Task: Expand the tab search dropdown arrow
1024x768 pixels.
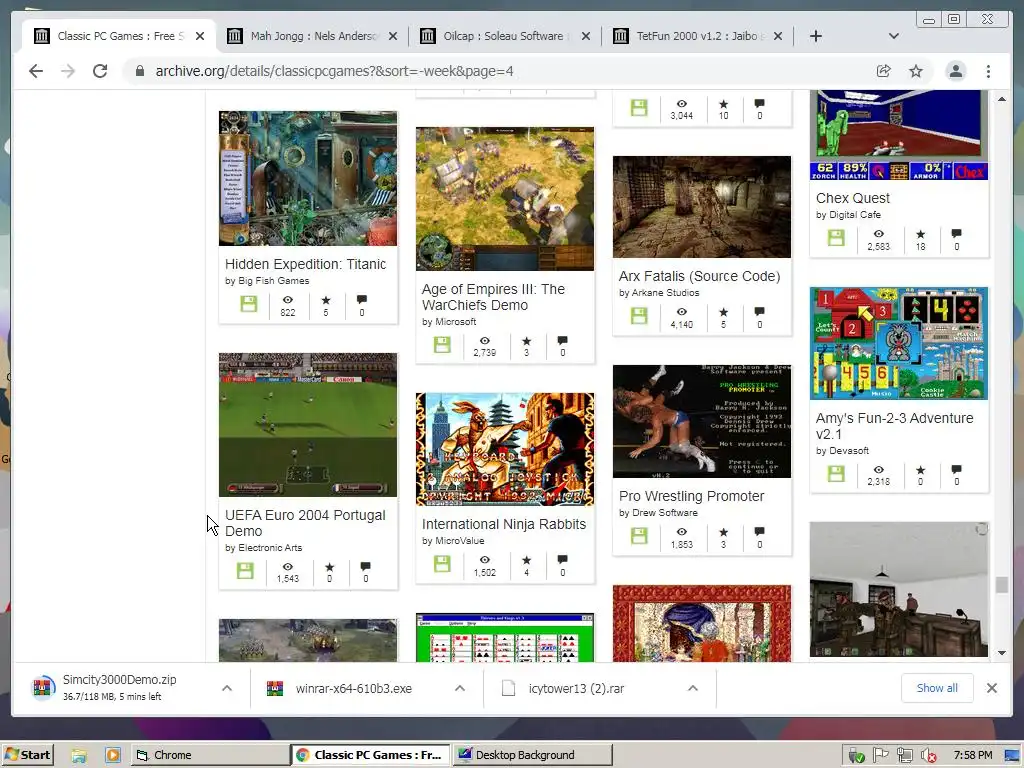Action: [894, 36]
